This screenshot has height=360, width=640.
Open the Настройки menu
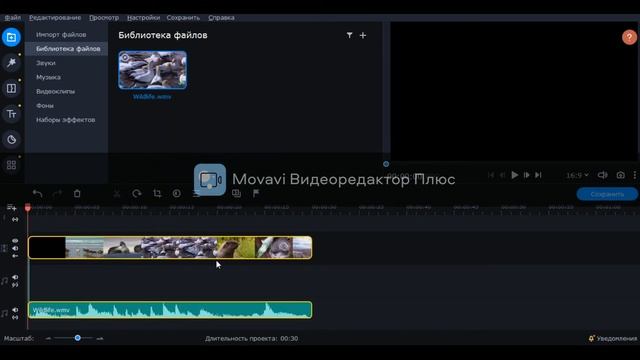click(x=143, y=18)
